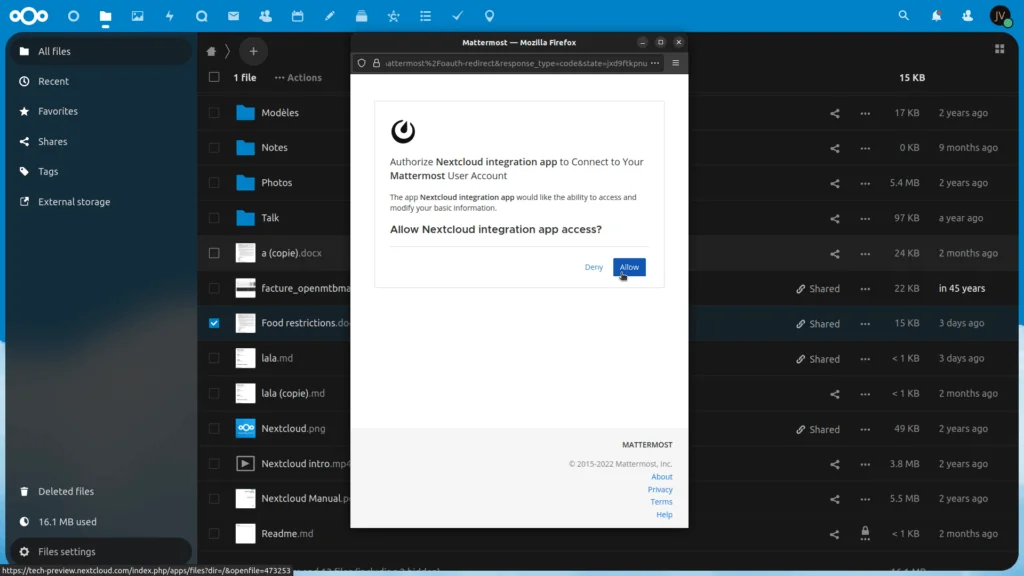The image size is (1024, 576).
Task: Open the three-dot menu for a (copie).docx
Action: pyautogui.click(x=865, y=253)
